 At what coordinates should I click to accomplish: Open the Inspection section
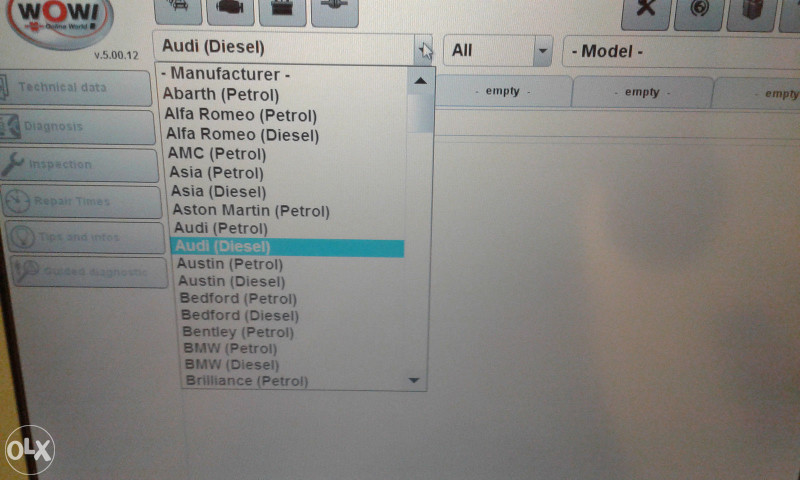click(79, 165)
